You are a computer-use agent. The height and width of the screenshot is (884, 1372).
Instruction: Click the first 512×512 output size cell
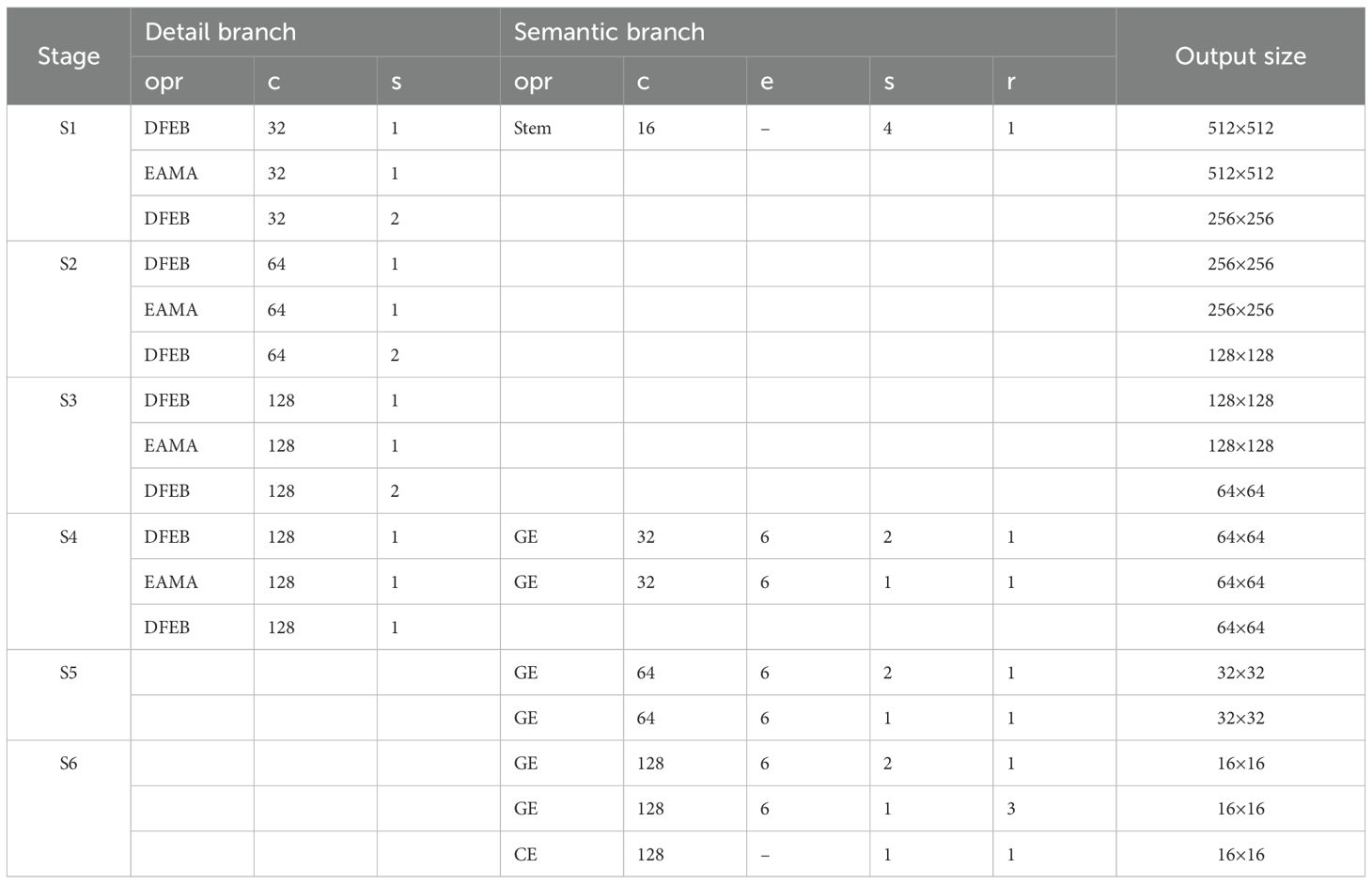pos(1240,128)
